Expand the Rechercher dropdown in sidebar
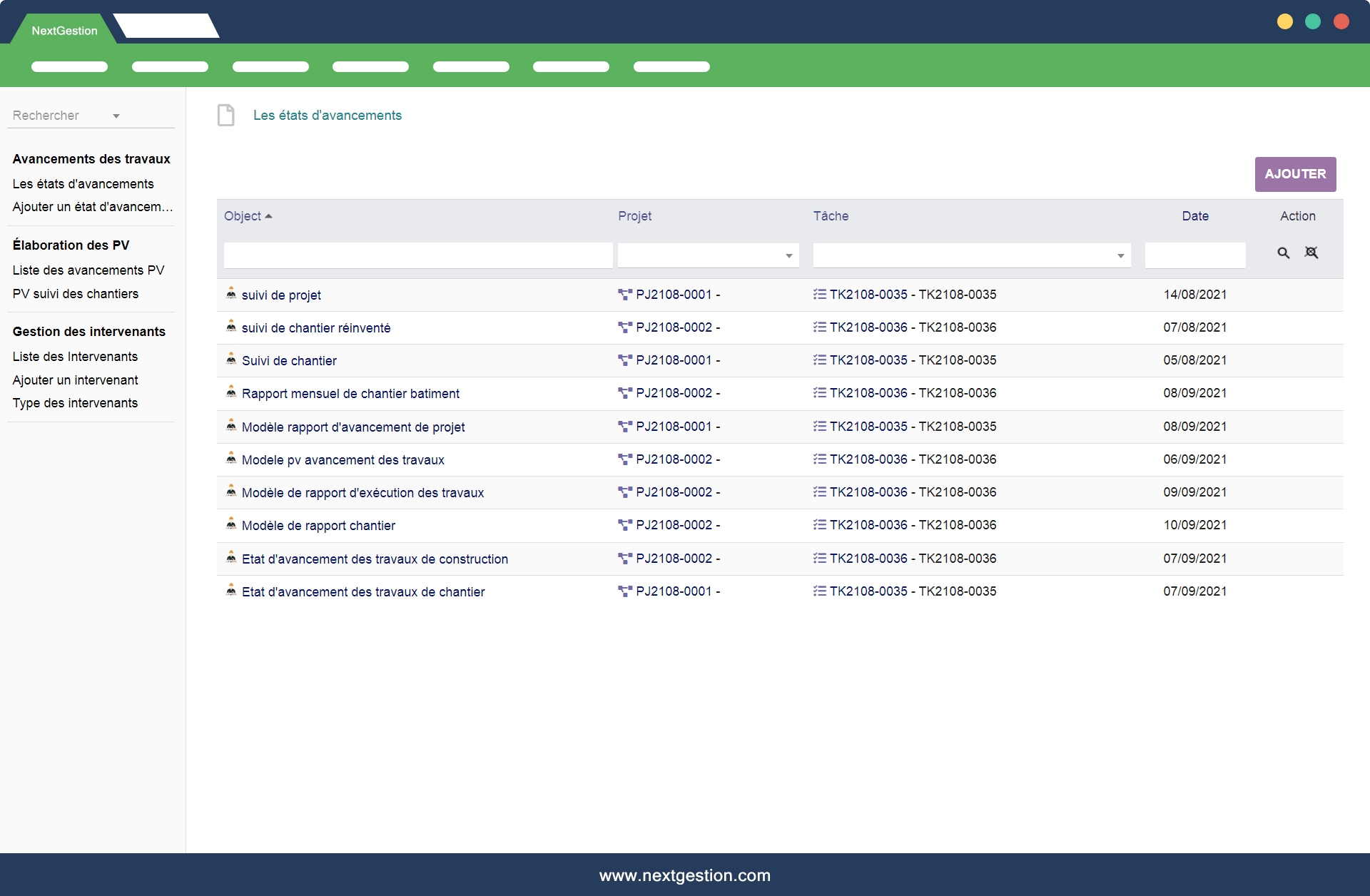The width and height of the screenshot is (1370, 896). pyautogui.click(x=116, y=116)
